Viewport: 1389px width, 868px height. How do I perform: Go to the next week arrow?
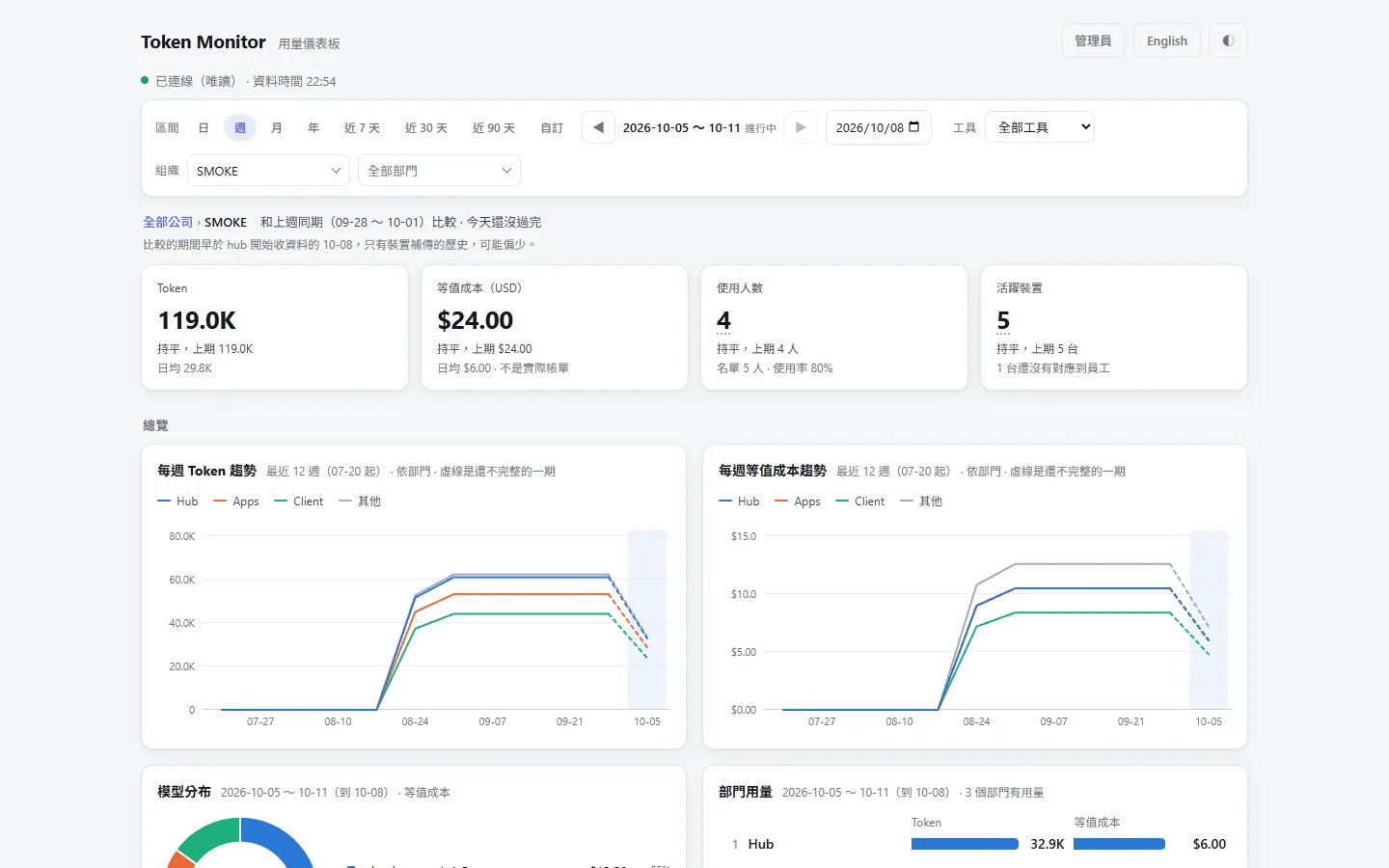[x=801, y=127]
